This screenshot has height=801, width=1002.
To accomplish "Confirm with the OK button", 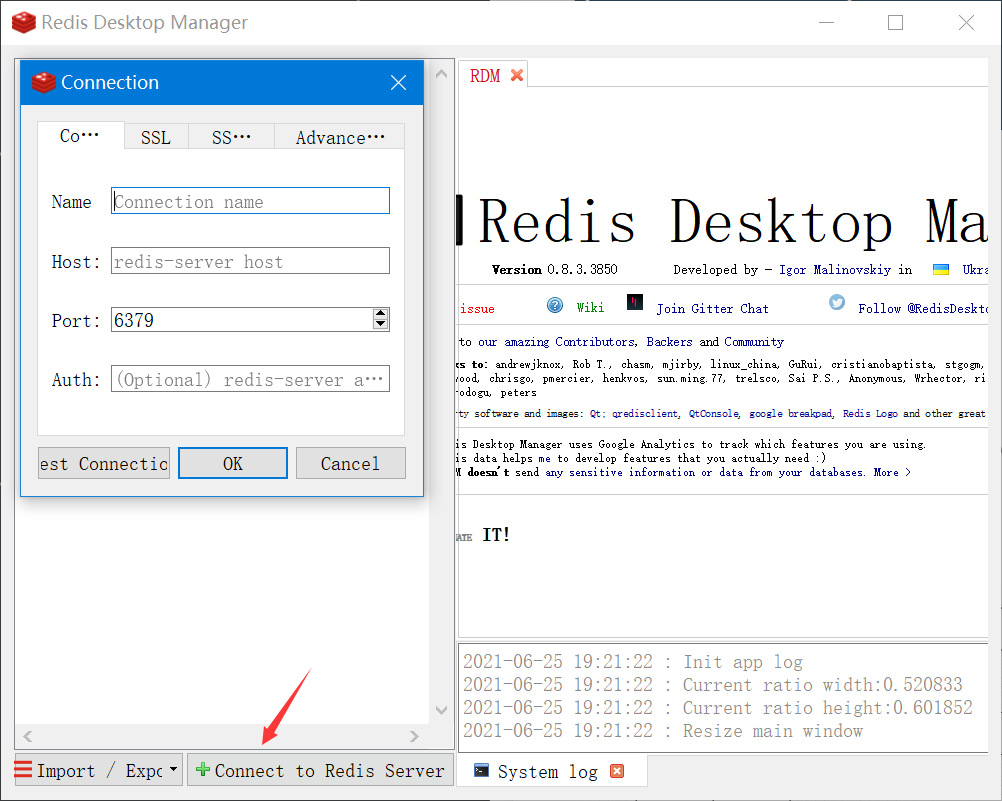I will [x=233, y=463].
